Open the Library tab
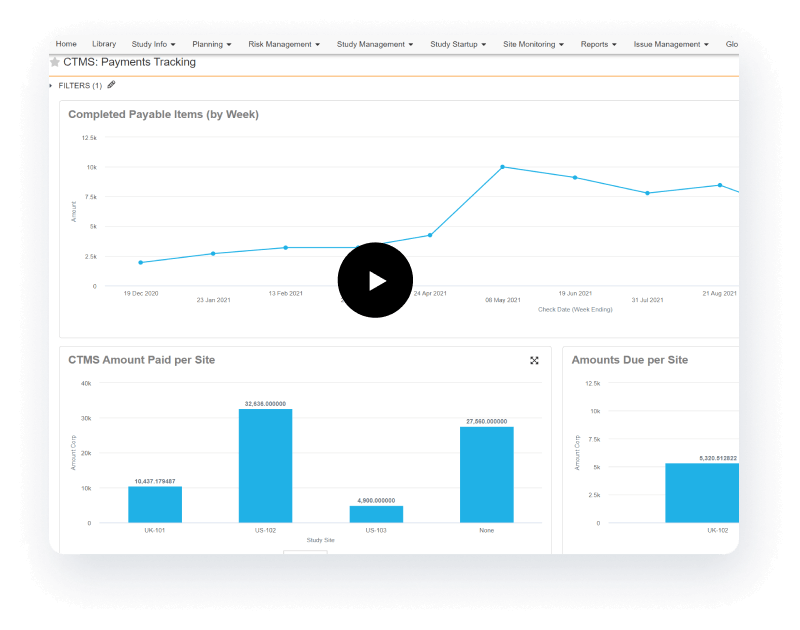The height and width of the screenshot is (630, 800). point(104,44)
